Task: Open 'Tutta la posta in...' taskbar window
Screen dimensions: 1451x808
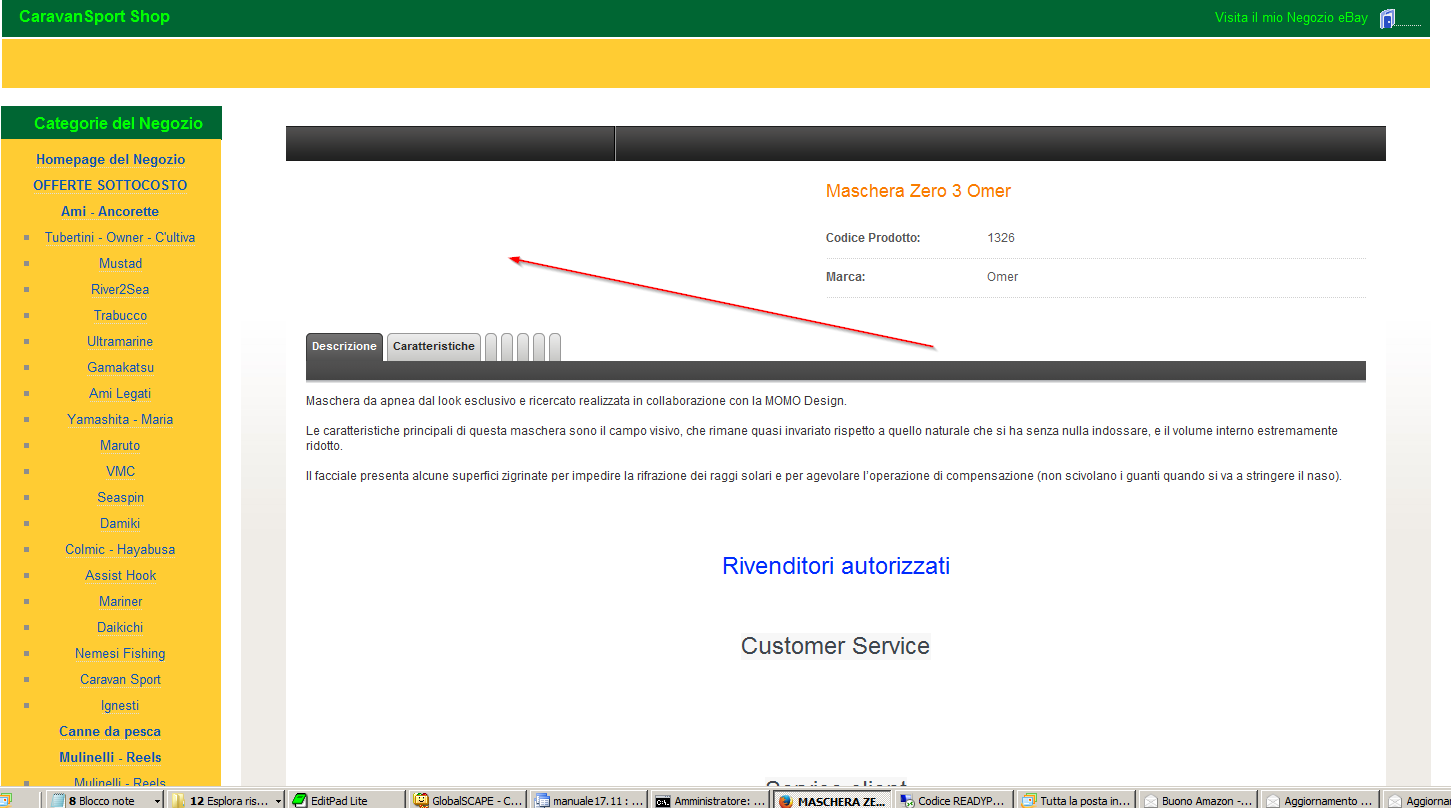Action: click(x=1076, y=800)
